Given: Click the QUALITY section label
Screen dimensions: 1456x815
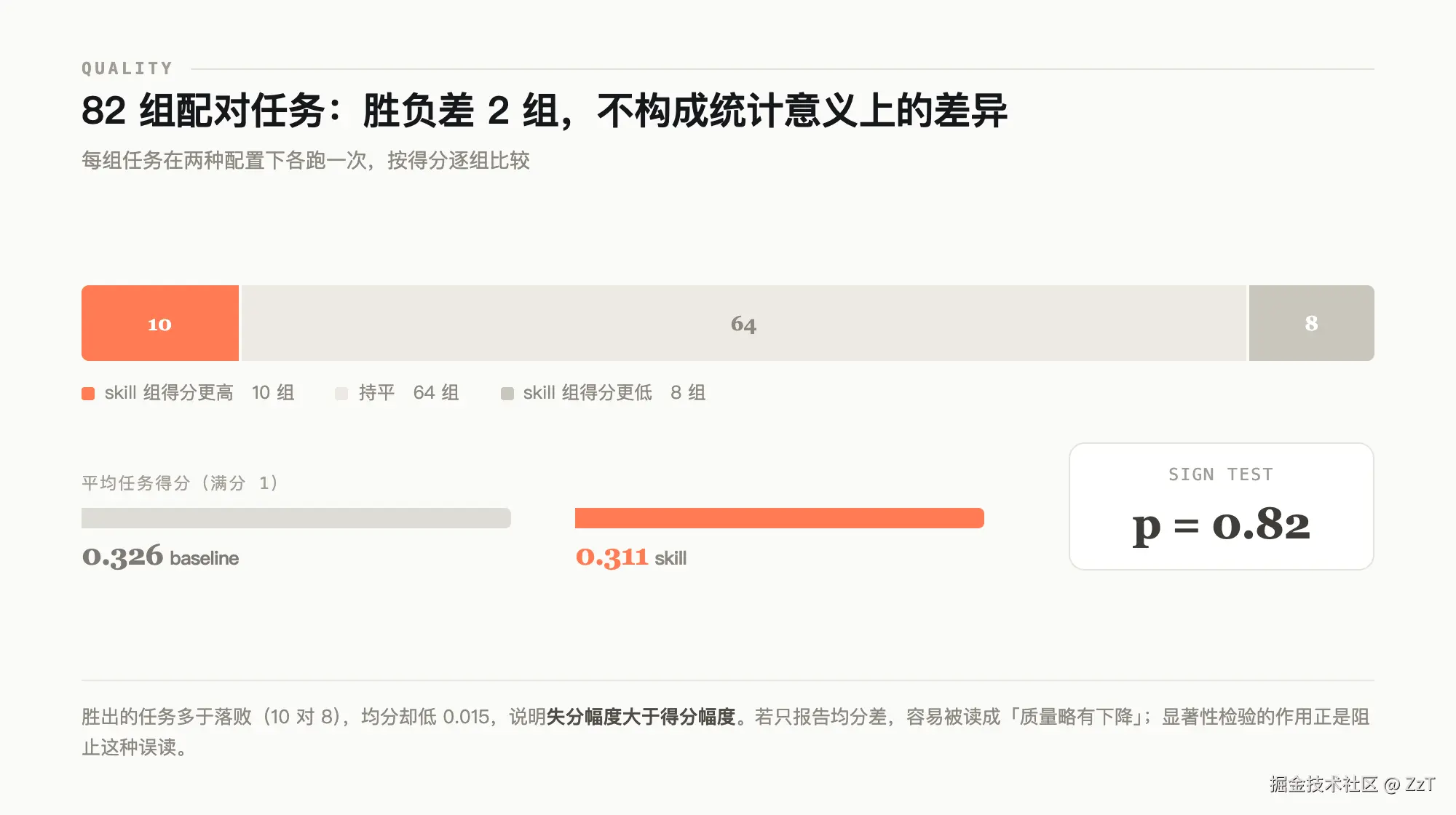Looking at the screenshot, I should coord(127,68).
